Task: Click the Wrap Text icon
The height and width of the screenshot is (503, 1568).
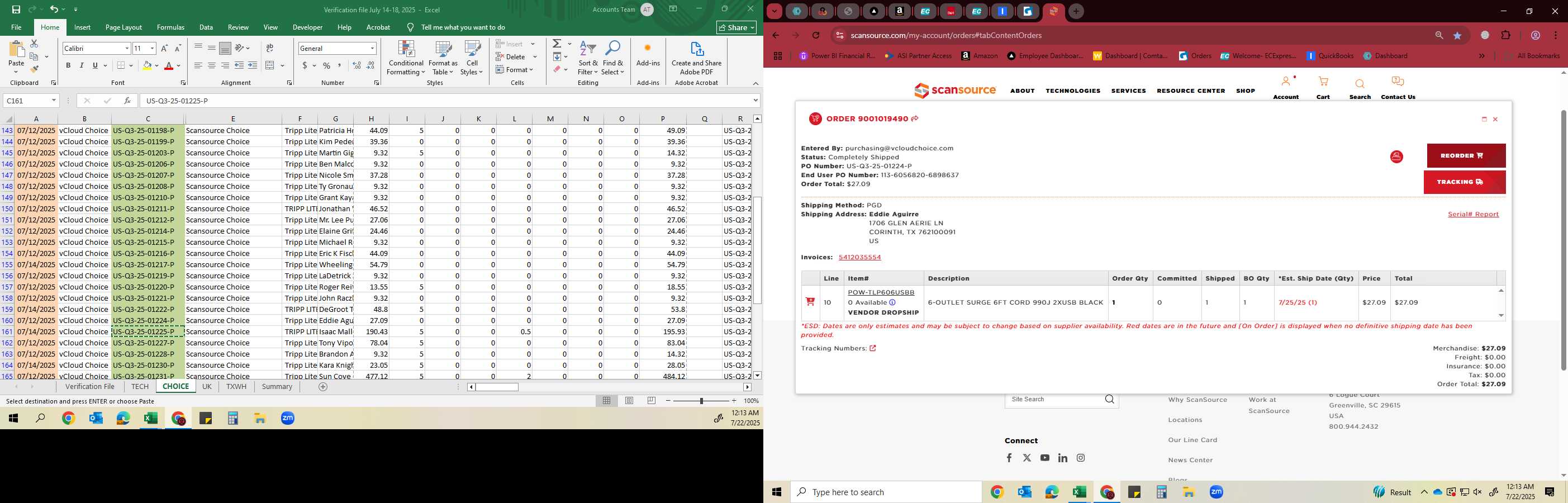Action: [270, 48]
